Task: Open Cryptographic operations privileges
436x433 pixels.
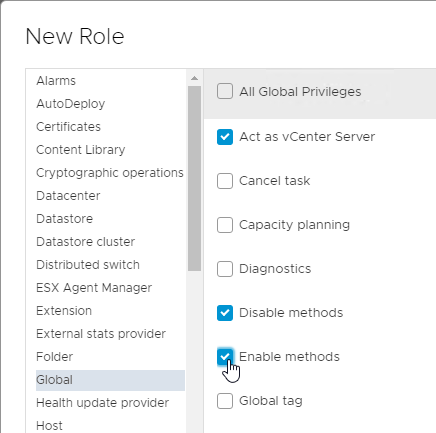Action: point(110,173)
